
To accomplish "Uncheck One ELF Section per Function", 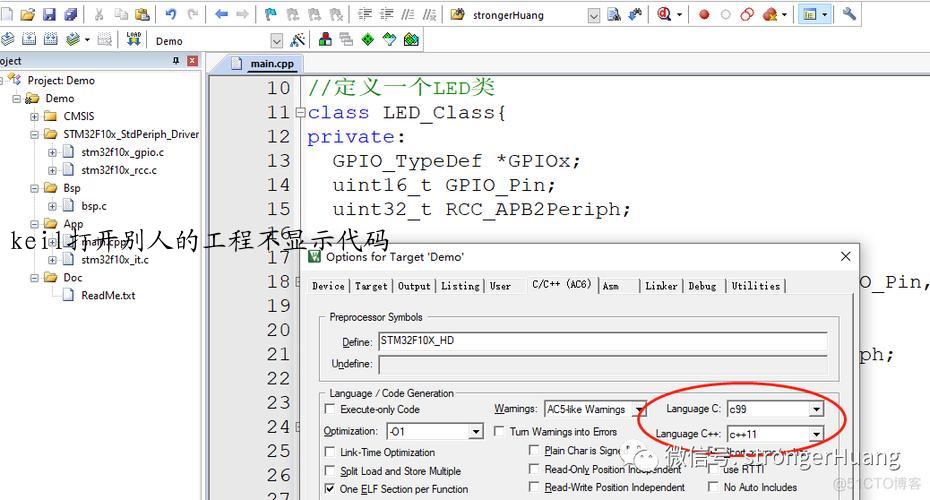I will (330, 489).
